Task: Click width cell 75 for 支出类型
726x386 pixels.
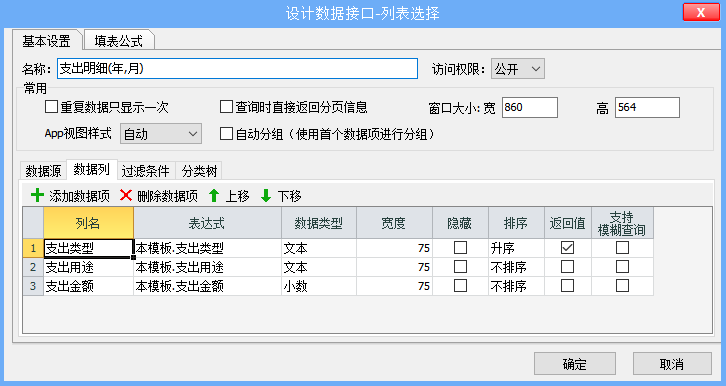Action: 394,248
